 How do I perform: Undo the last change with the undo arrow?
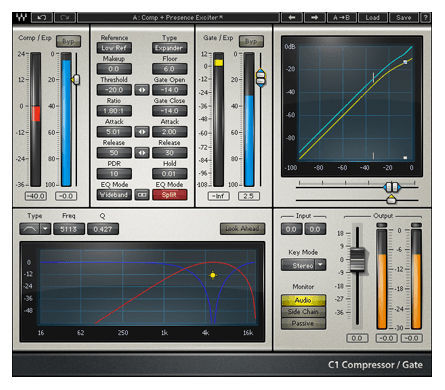(x=42, y=17)
